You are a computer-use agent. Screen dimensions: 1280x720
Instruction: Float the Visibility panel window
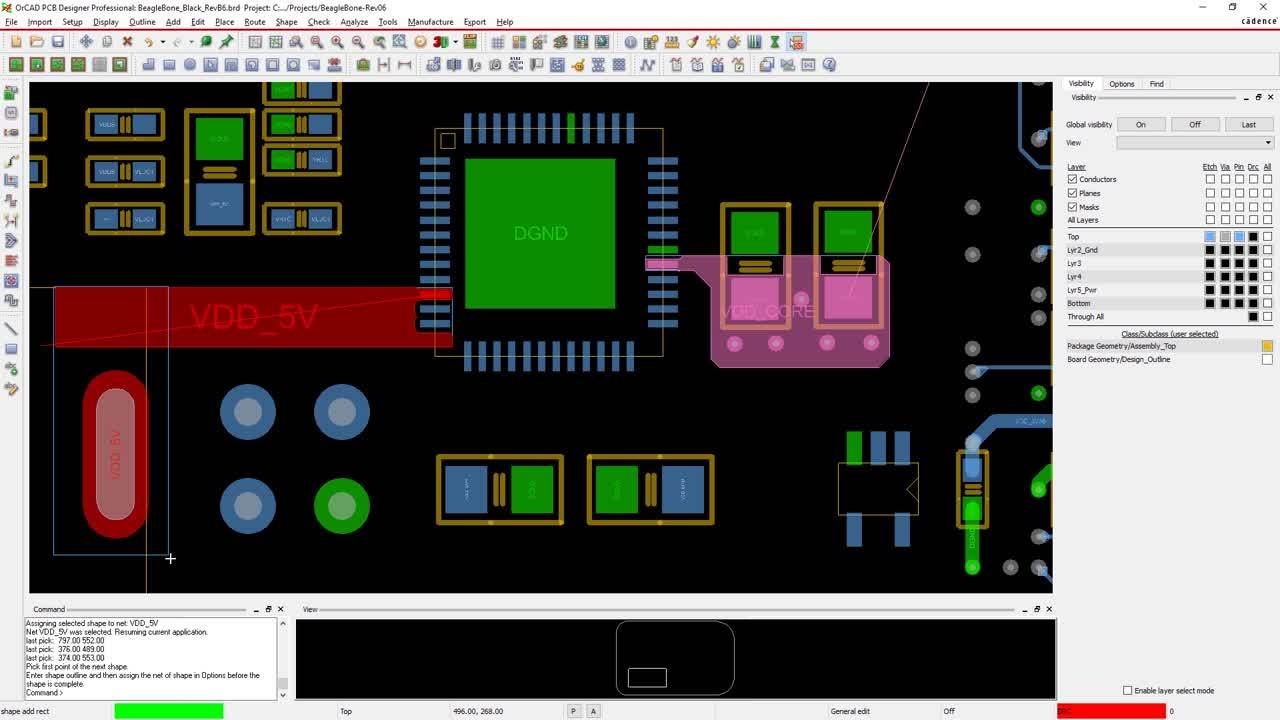pyautogui.click(x=1258, y=97)
